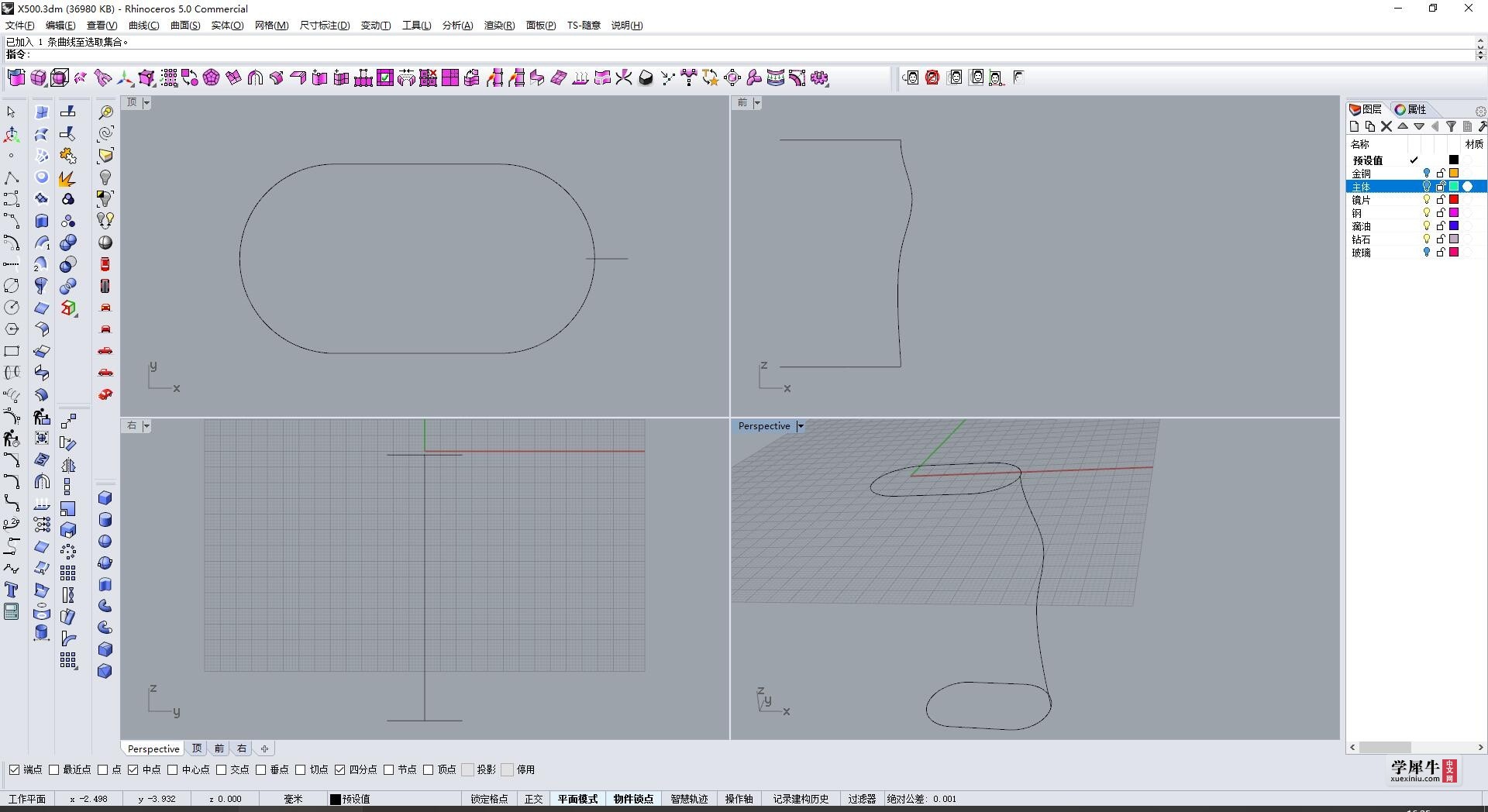Click the text object T tool
This screenshot has width=1488, height=812.
(x=11, y=590)
